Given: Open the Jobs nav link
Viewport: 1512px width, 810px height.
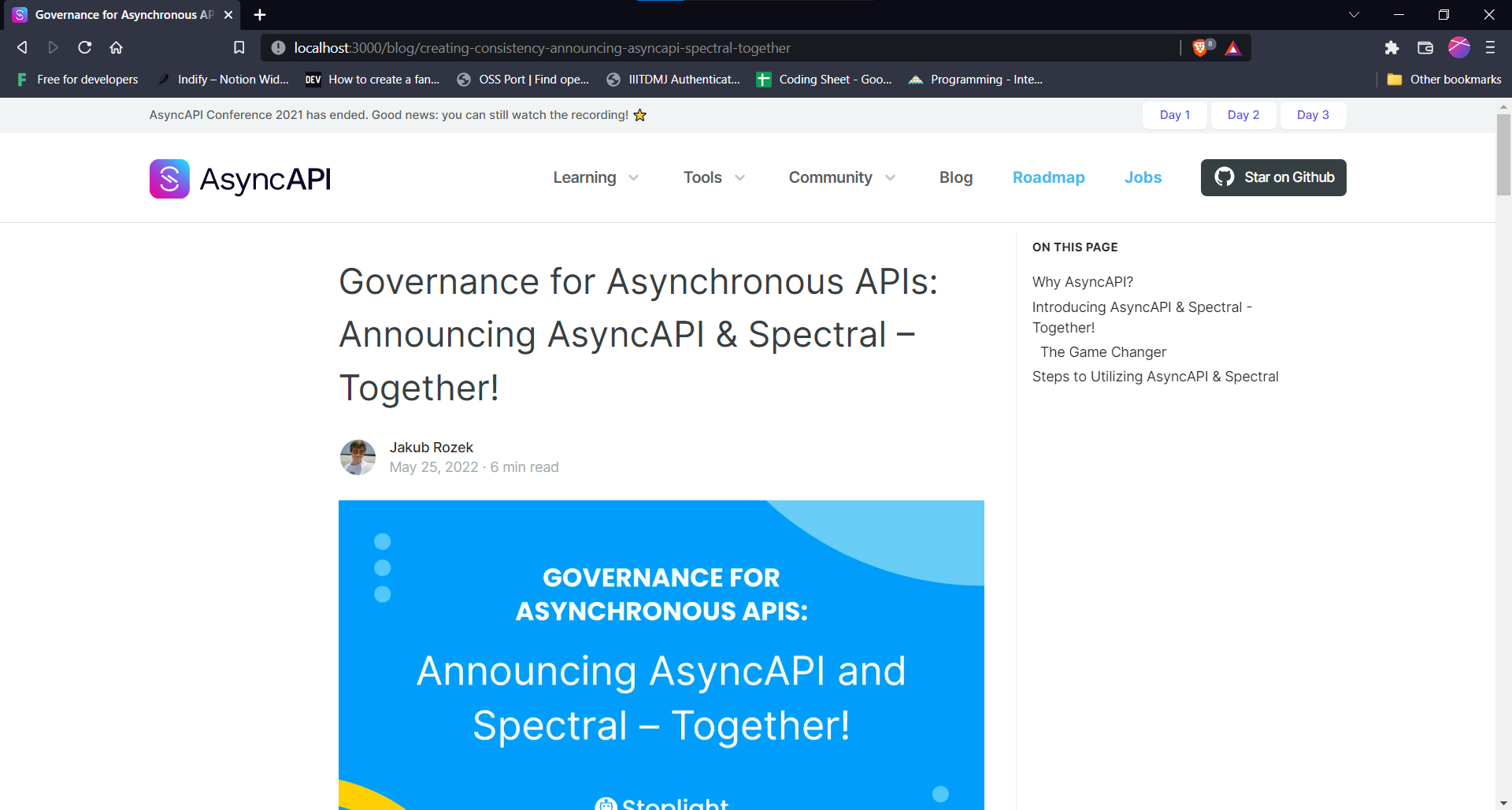Looking at the screenshot, I should point(1143,177).
